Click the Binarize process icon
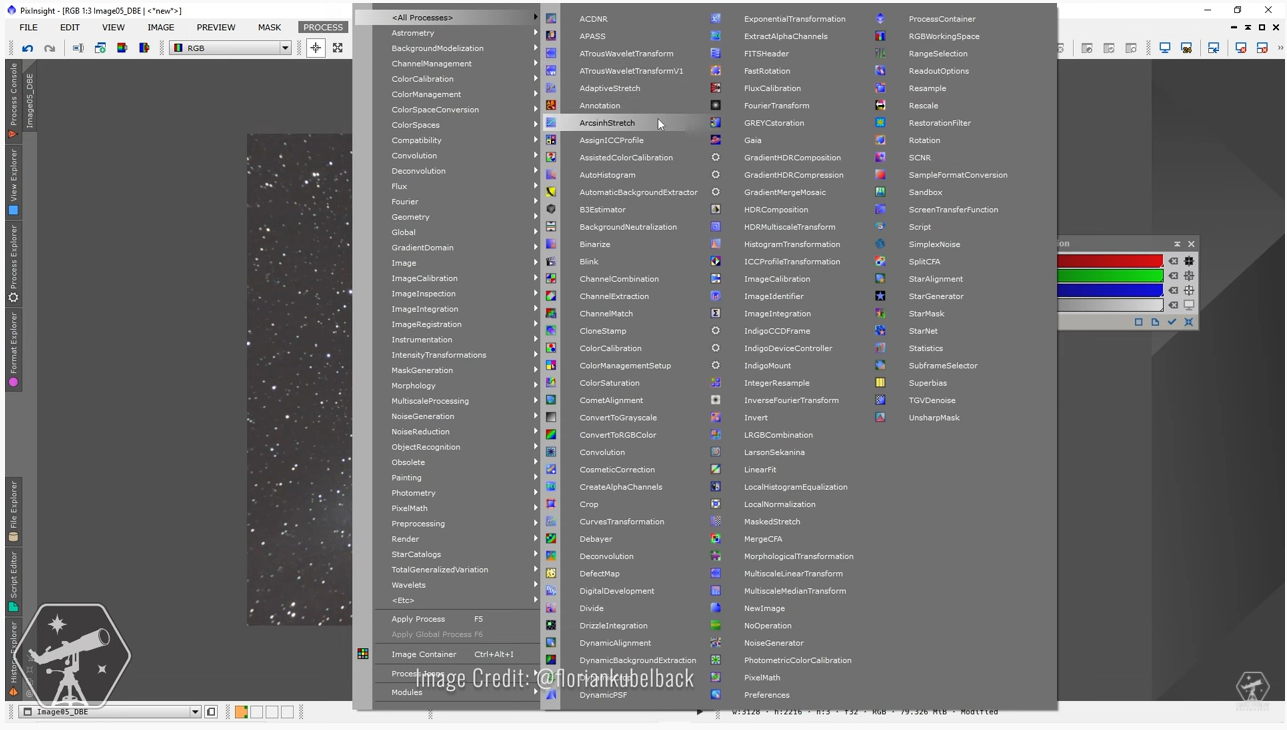 (x=551, y=244)
